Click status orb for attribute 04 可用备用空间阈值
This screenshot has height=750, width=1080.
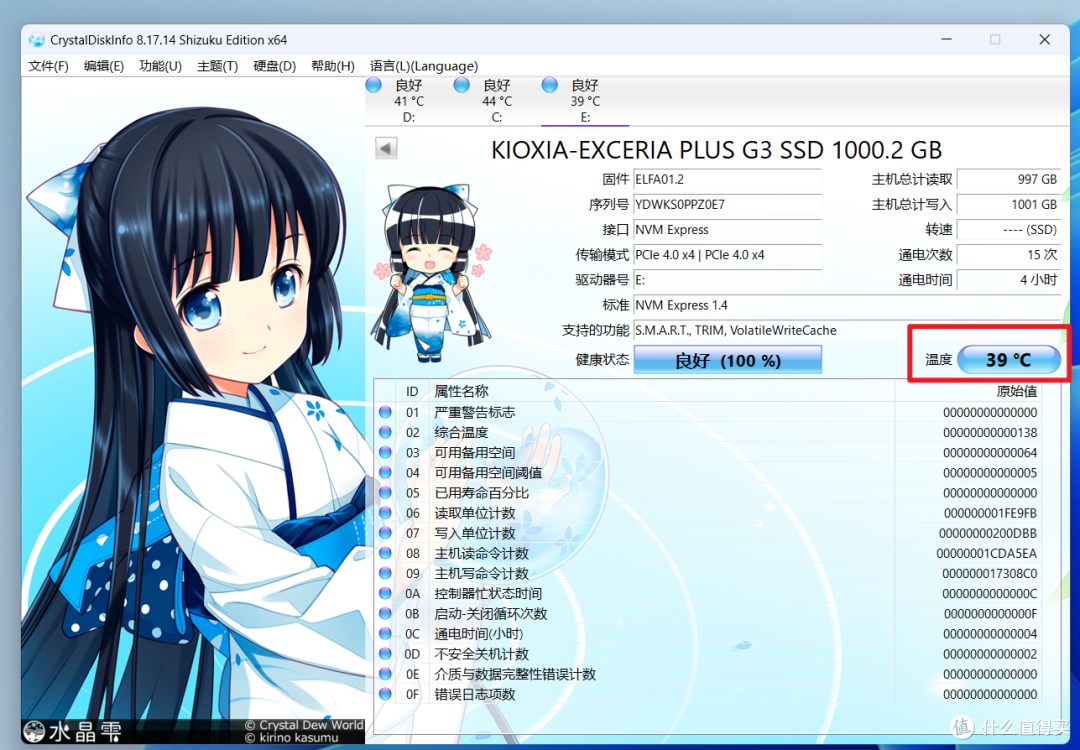click(x=385, y=472)
